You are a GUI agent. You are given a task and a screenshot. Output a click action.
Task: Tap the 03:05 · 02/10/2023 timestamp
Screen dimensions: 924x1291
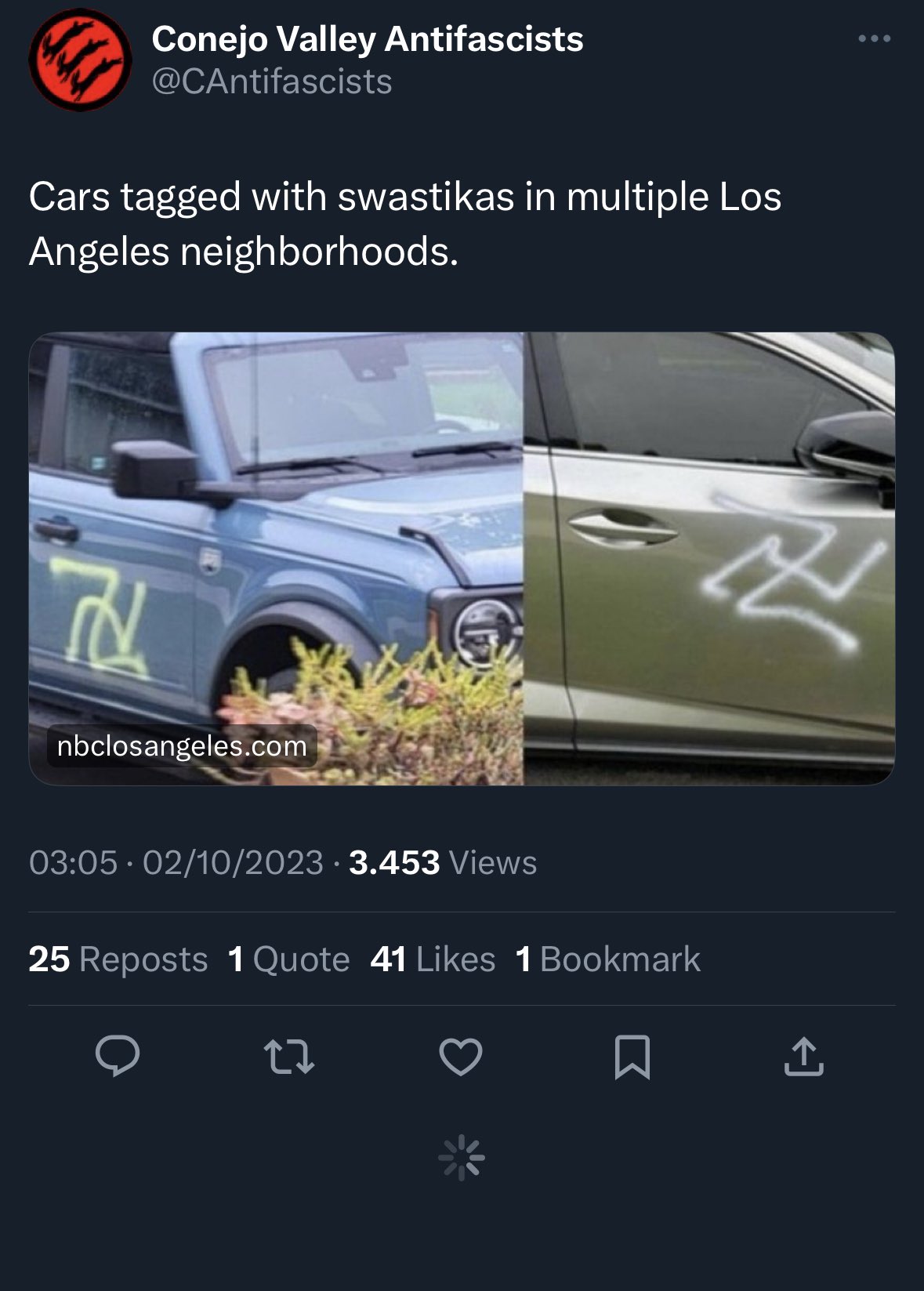(x=176, y=862)
